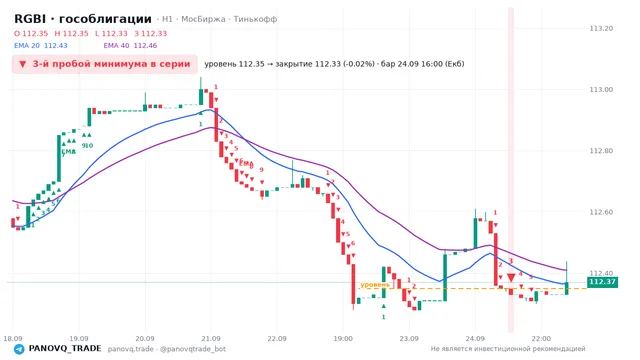The height and width of the screenshot is (360, 640).
Task: Click the 113.20 price axis label
Action: (601, 29)
